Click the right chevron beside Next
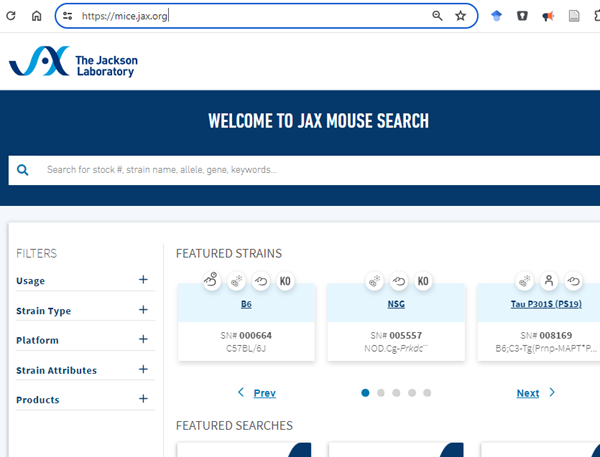 pos(552,392)
